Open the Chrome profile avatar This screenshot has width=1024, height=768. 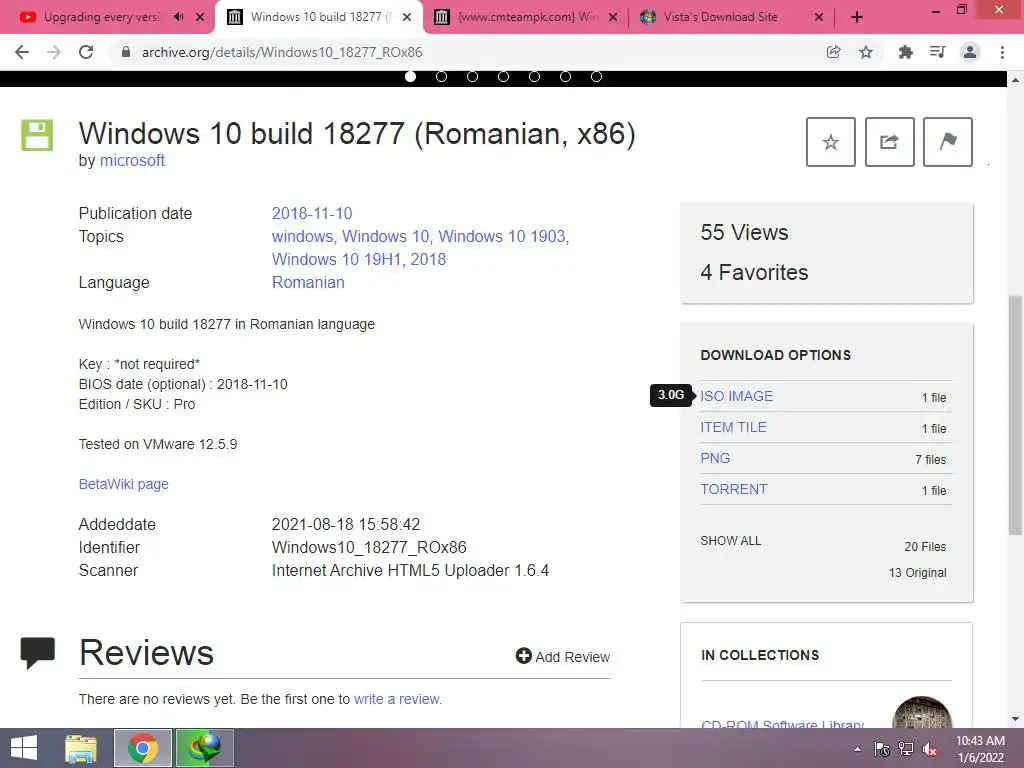pyautogui.click(x=970, y=52)
